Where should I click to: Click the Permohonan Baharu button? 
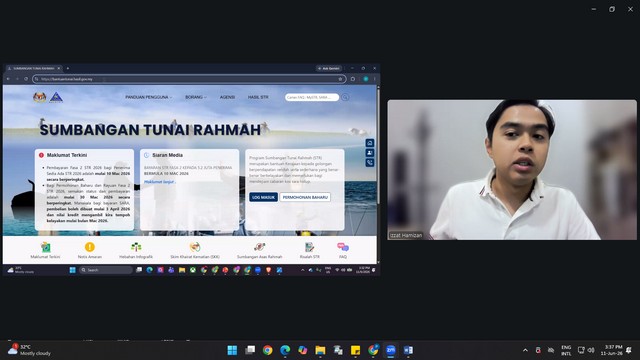pos(305,197)
